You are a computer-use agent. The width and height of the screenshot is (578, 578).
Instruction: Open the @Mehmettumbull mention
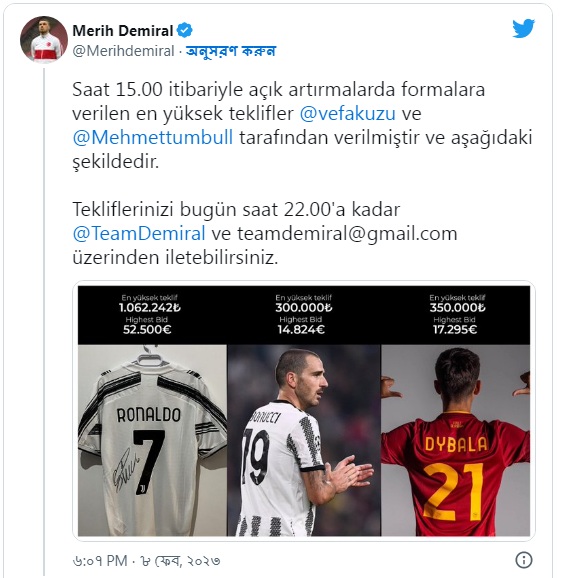pos(153,137)
